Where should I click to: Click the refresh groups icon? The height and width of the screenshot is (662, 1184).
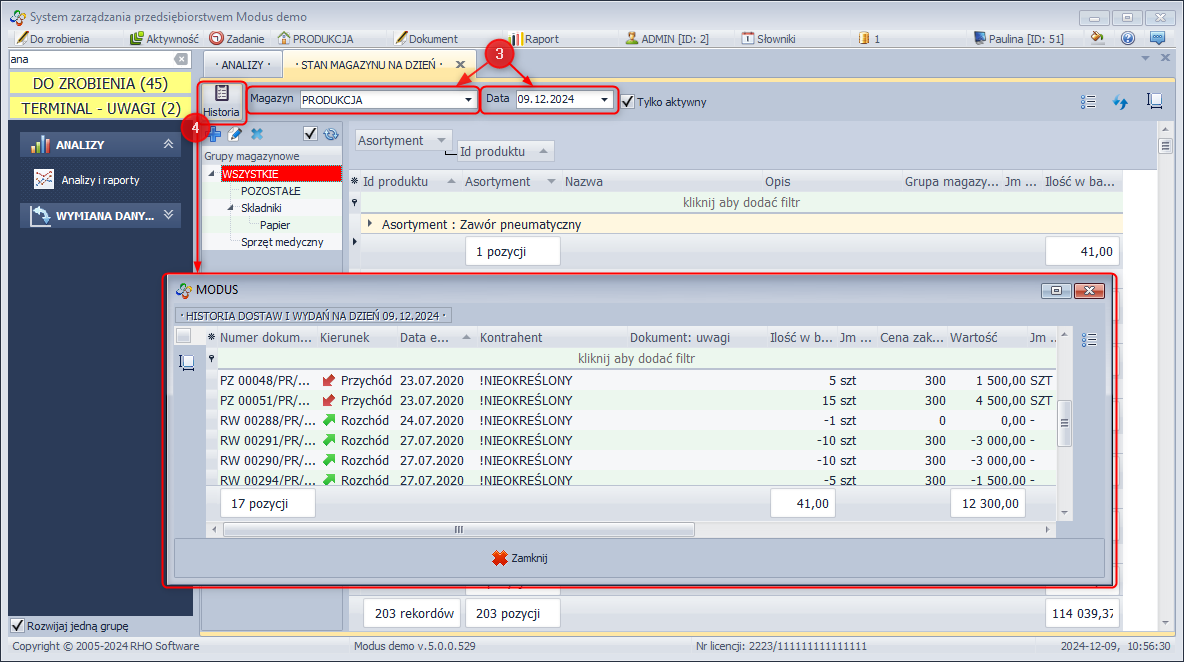click(x=331, y=134)
